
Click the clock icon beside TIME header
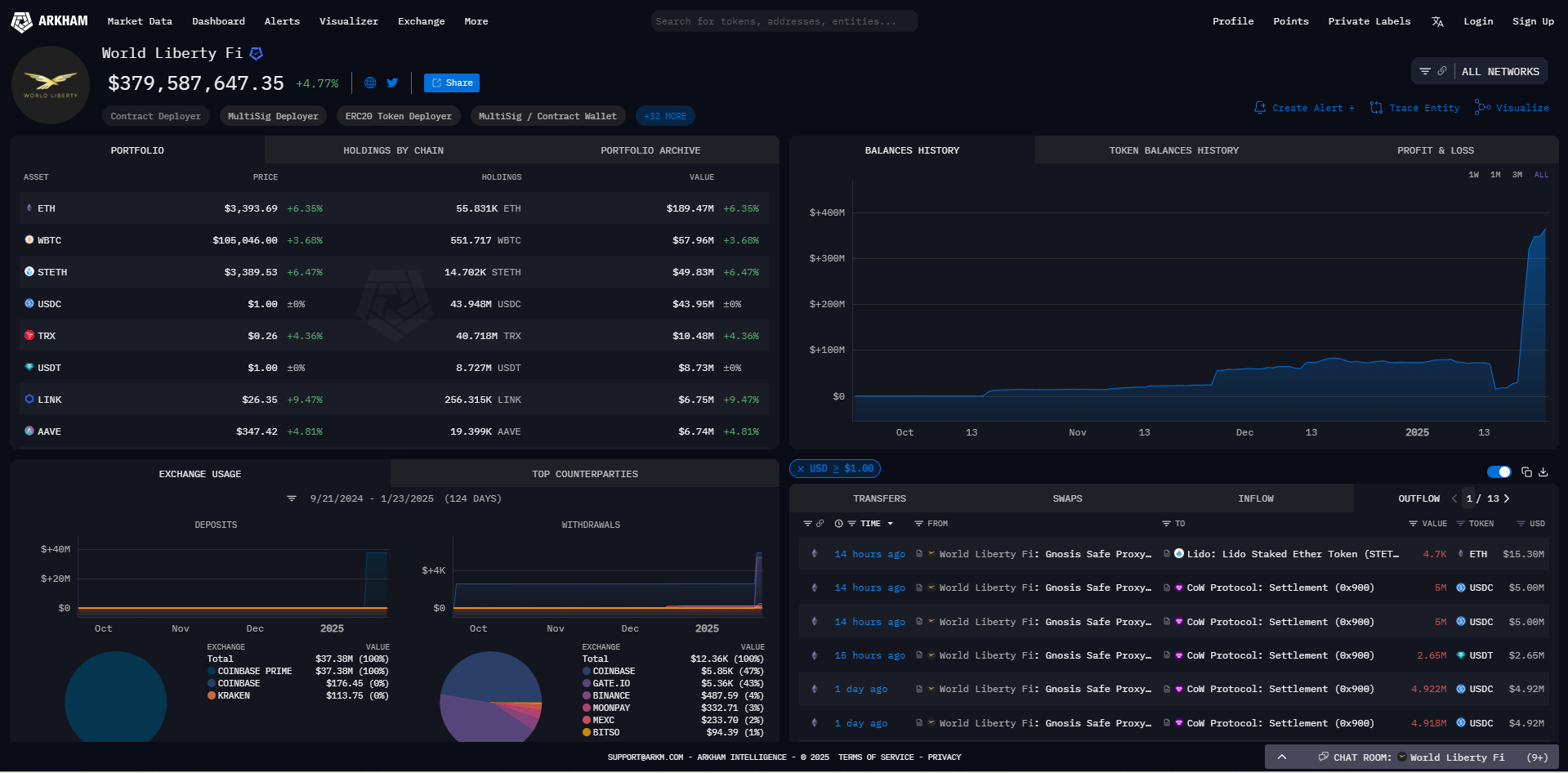click(x=838, y=524)
